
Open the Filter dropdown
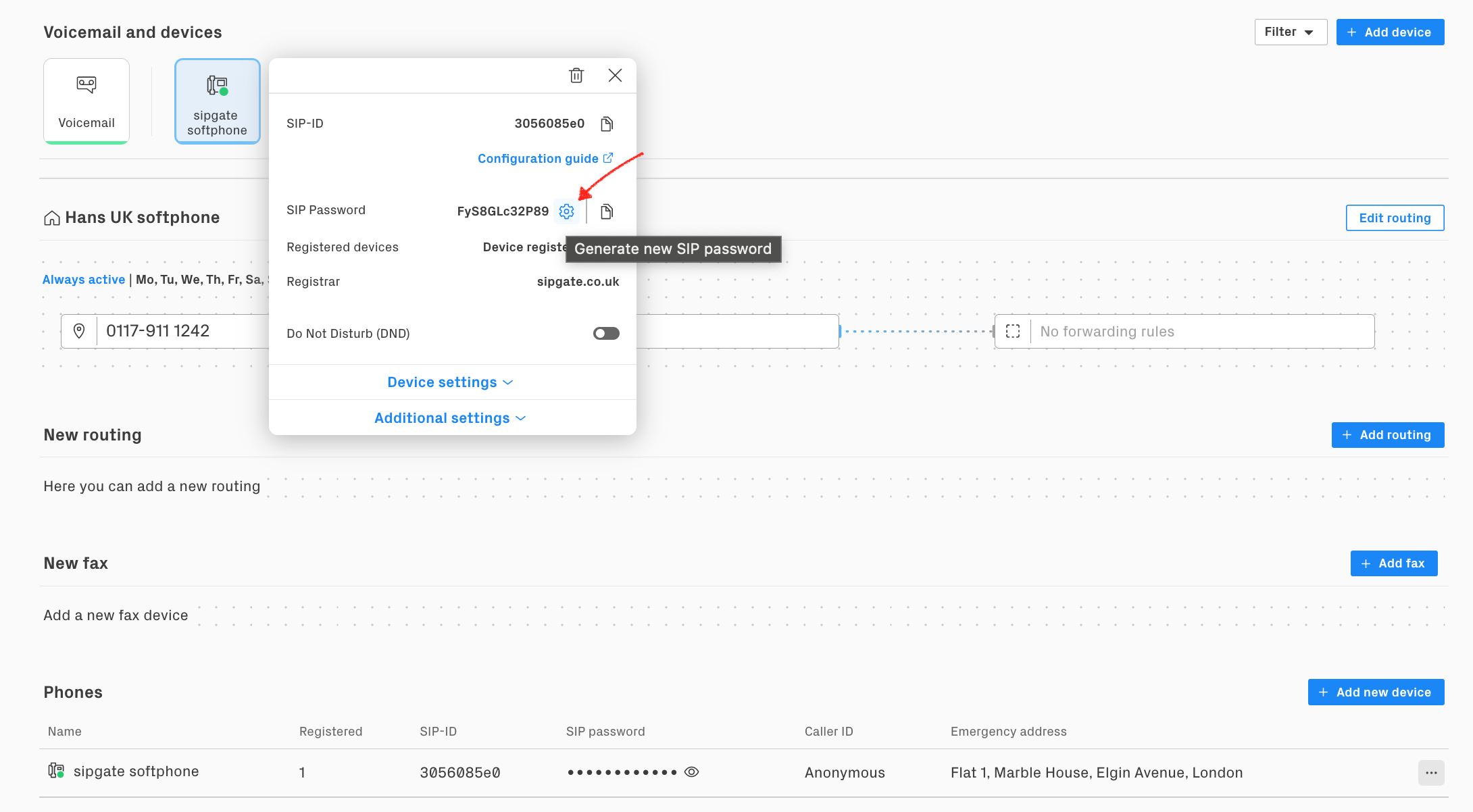[x=1291, y=32]
